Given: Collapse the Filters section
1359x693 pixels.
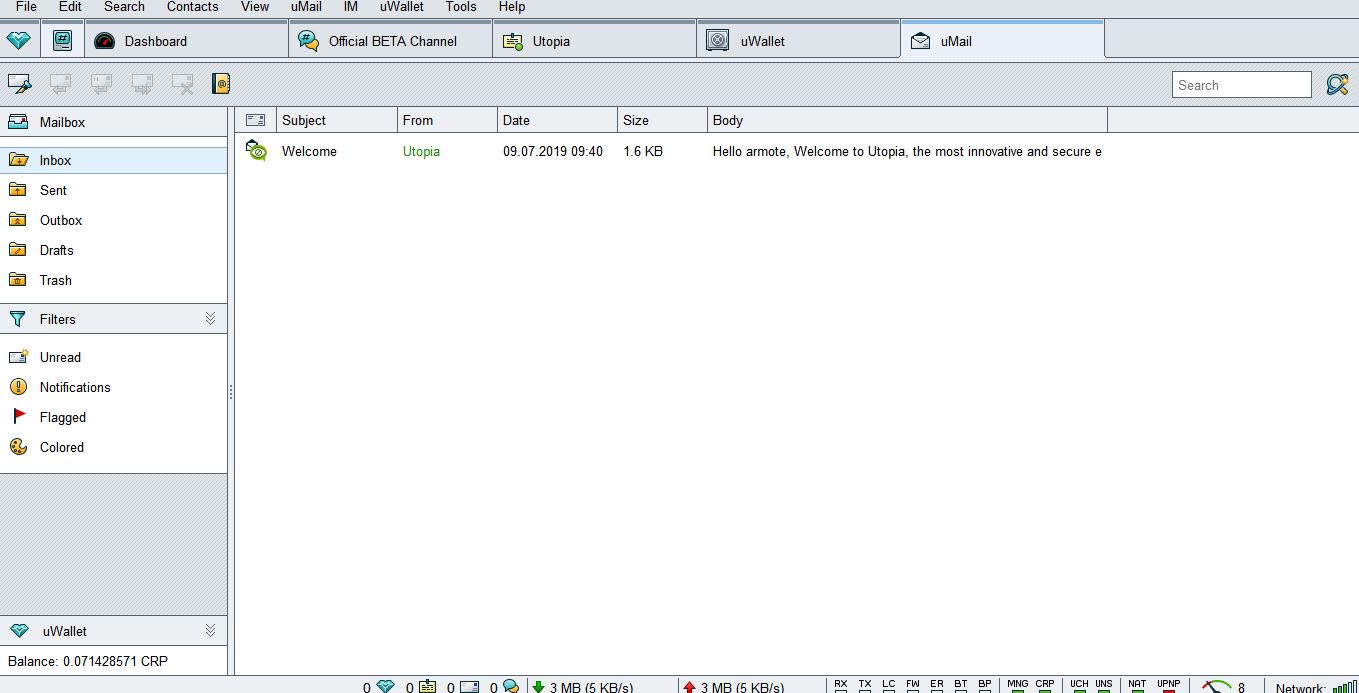Looking at the screenshot, I should pos(210,319).
